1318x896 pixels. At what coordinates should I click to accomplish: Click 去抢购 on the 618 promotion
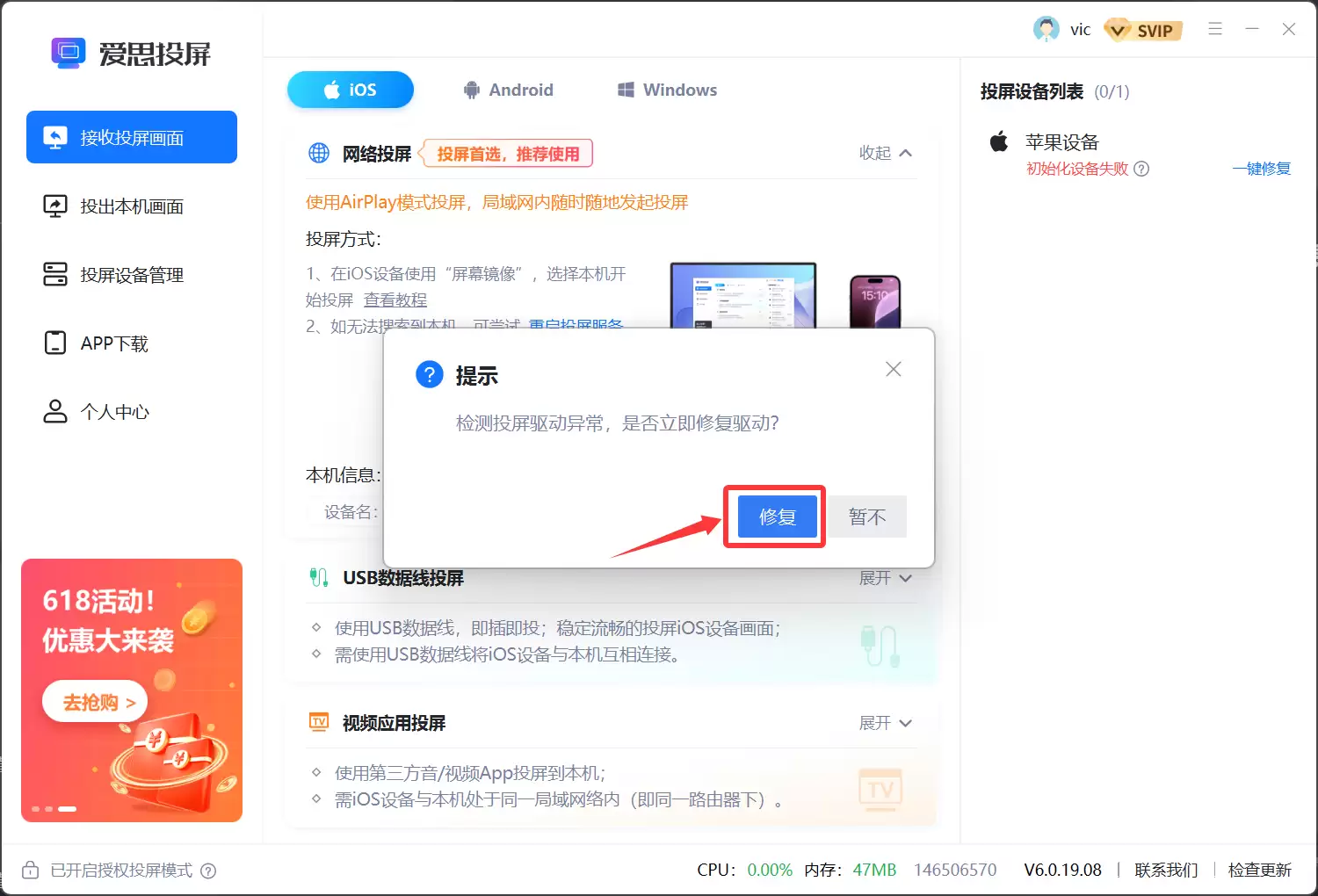click(x=94, y=701)
